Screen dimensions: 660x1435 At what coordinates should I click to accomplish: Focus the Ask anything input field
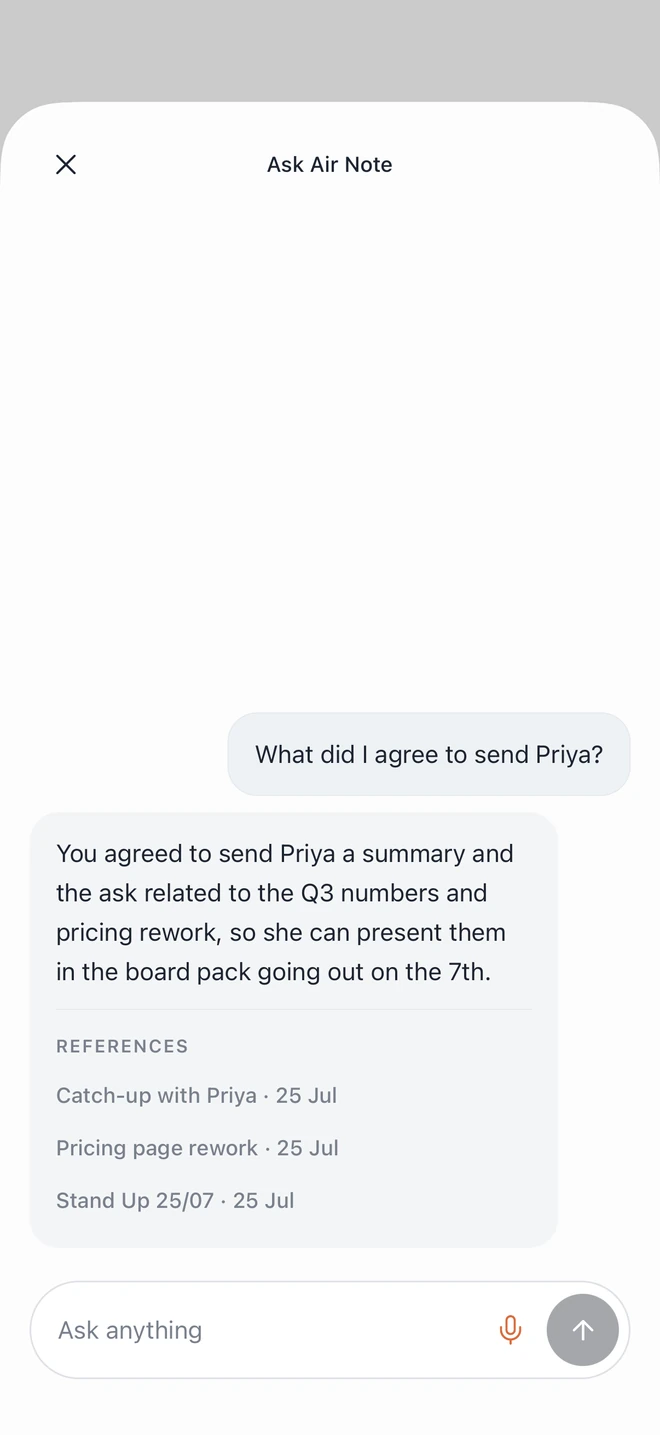point(265,1329)
